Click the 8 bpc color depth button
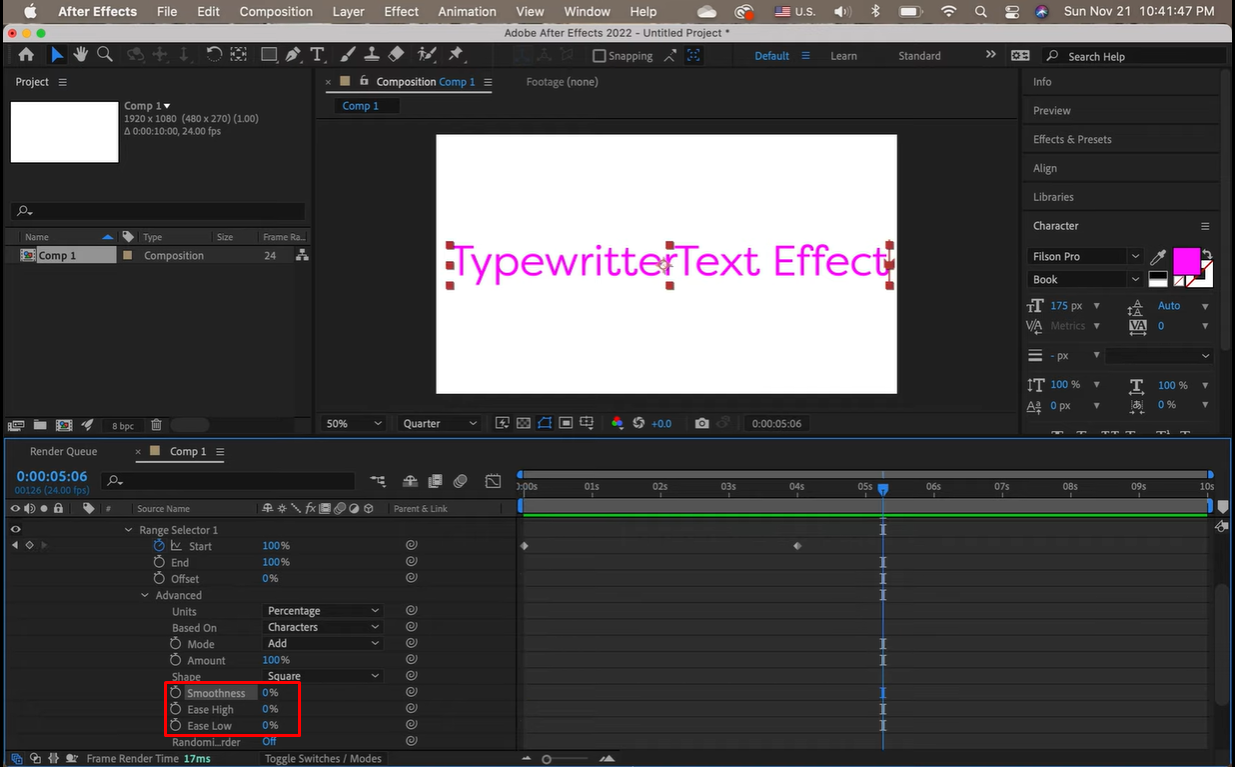1235x767 pixels. click(122, 425)
